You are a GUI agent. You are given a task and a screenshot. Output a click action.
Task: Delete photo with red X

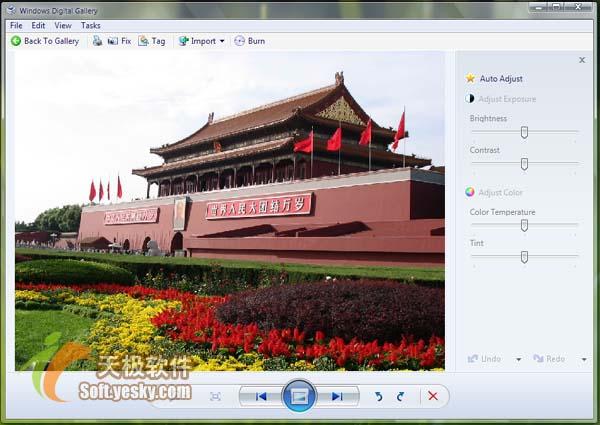tap(433, 396)
